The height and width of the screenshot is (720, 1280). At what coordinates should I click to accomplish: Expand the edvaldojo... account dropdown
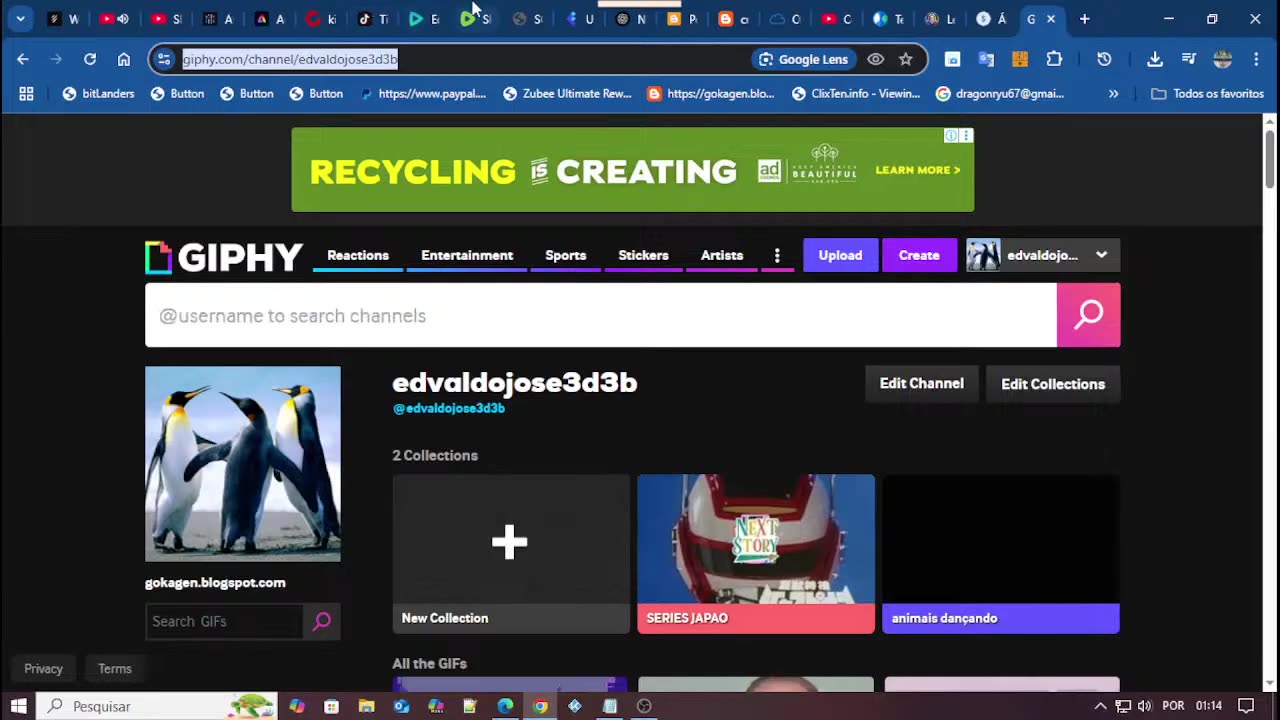click(1101, 255)
